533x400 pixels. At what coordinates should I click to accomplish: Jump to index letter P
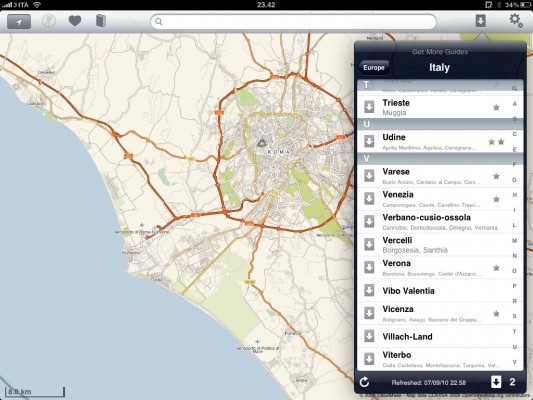click(515, 286)
